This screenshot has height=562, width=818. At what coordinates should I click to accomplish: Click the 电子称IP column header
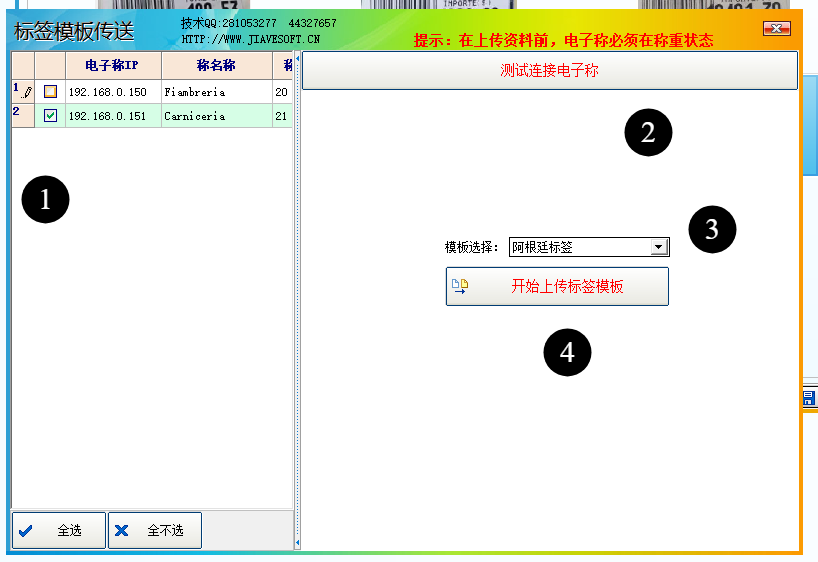point(113,65)
